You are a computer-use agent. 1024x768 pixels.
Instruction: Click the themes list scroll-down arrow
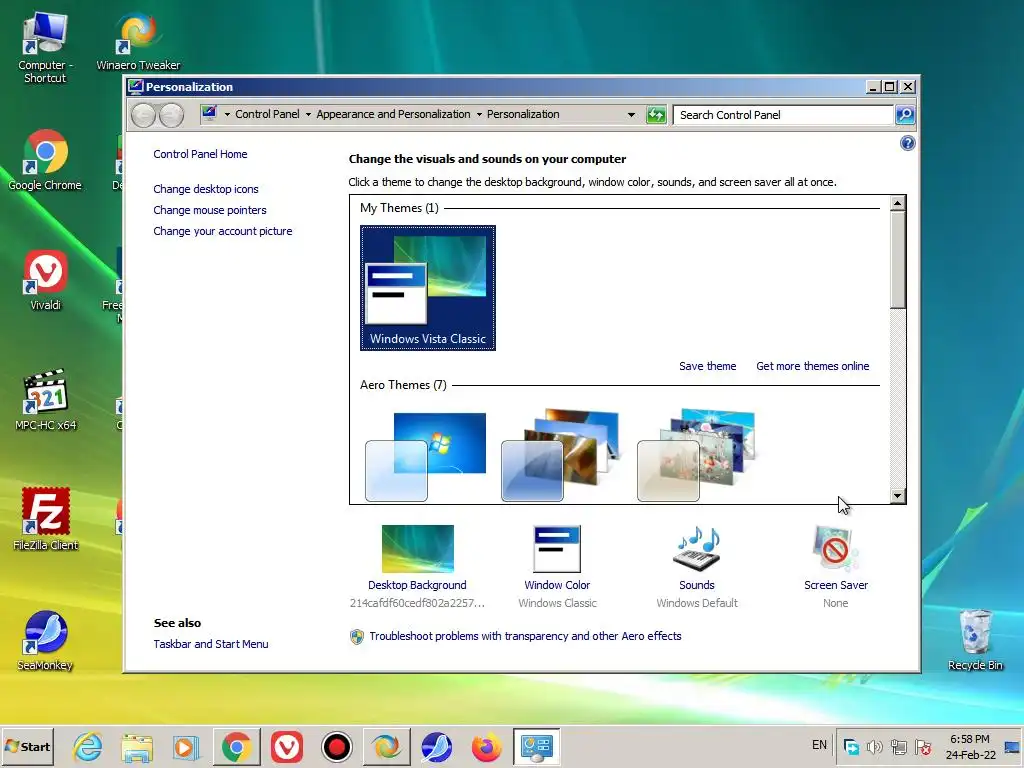point(897,496)
